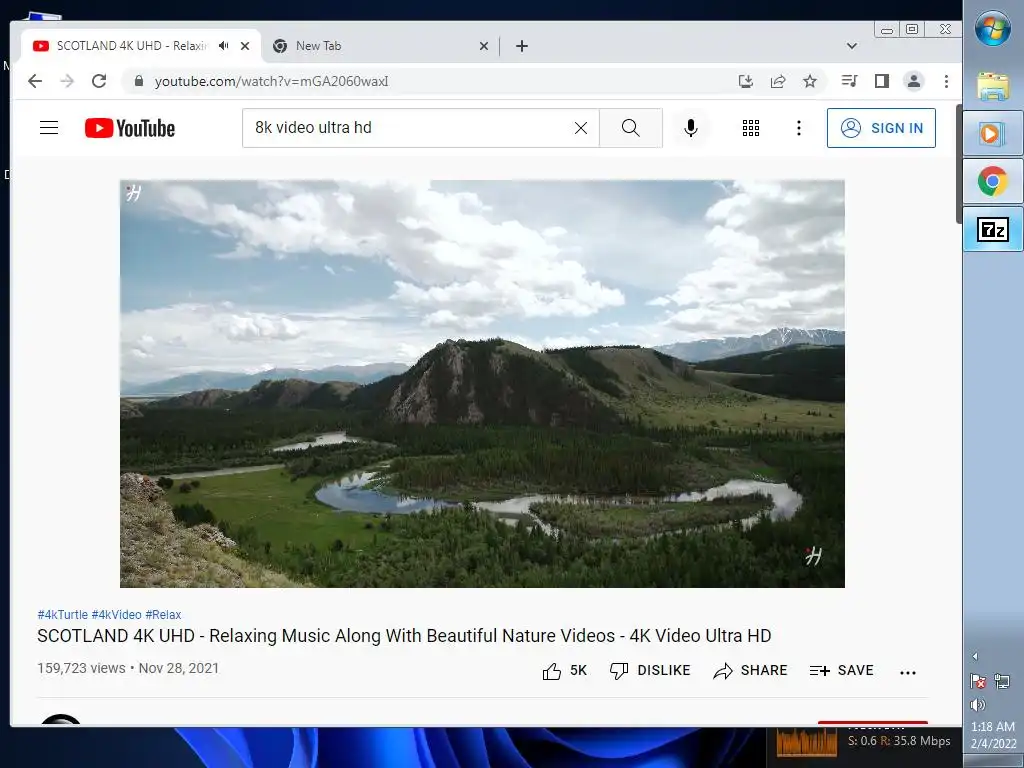Screen dimensions: 1024x768
Task: Open the #4kVideo hashtag link
Action: [x=116, y=615]
